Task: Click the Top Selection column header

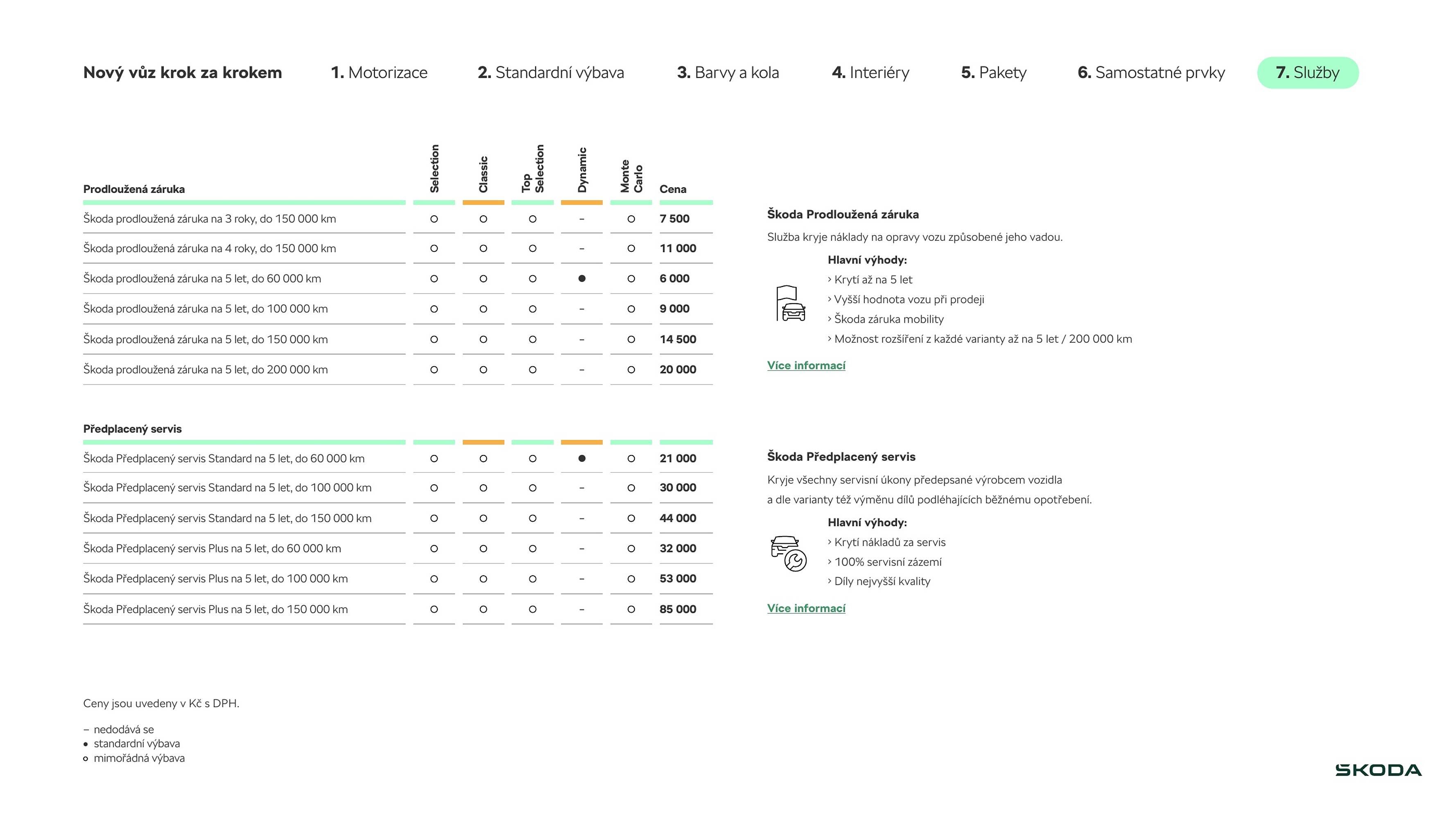Action: tap(532, 168)
